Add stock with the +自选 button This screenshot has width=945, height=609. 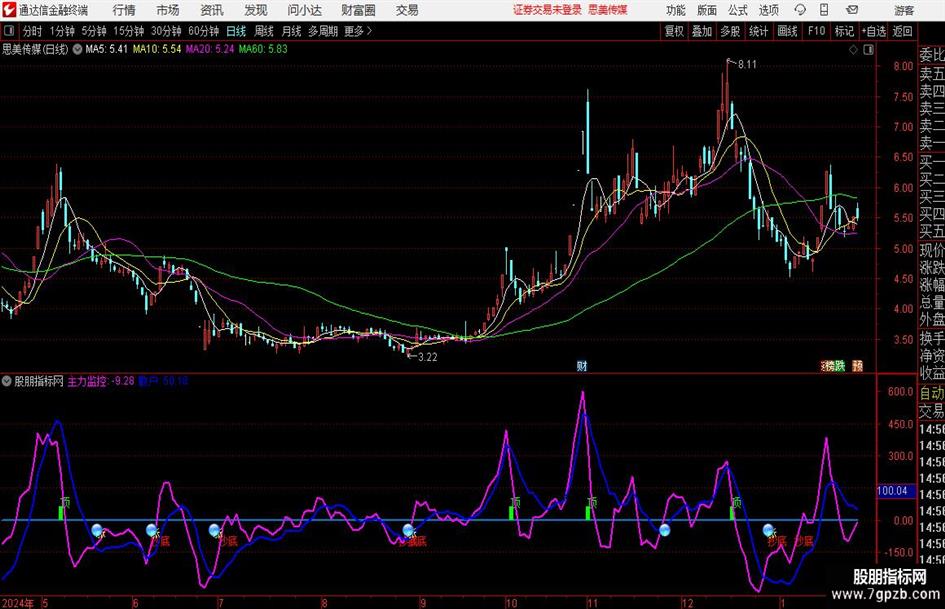(x=874, y=31)
